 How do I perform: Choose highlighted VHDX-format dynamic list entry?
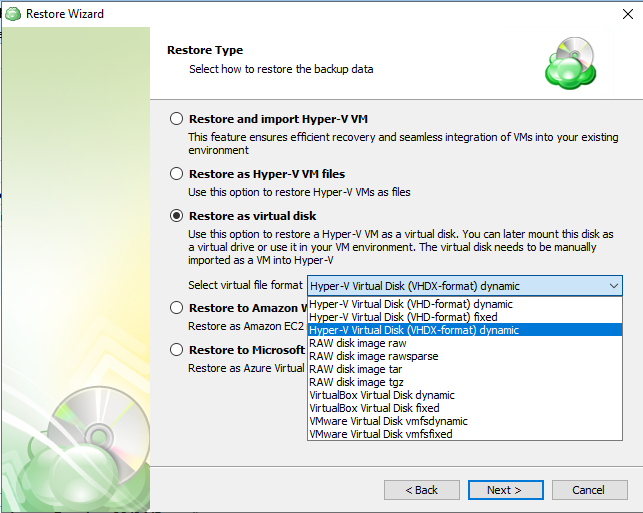(414, 330)
